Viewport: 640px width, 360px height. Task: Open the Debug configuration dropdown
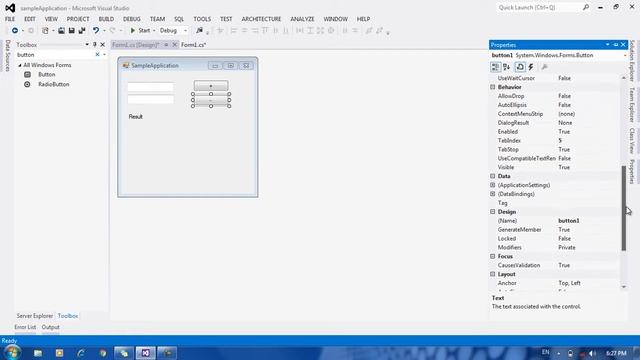click(x=185, y=31)
